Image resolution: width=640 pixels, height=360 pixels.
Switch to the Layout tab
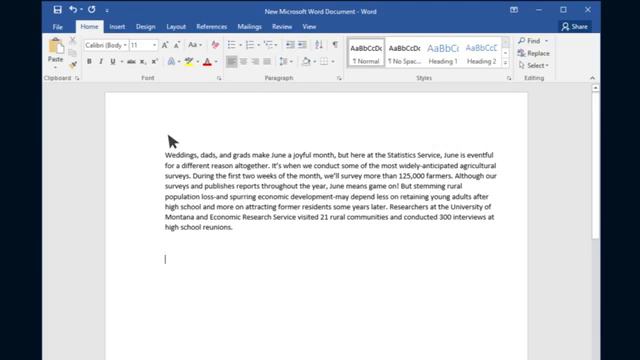[x=176, y=27]
